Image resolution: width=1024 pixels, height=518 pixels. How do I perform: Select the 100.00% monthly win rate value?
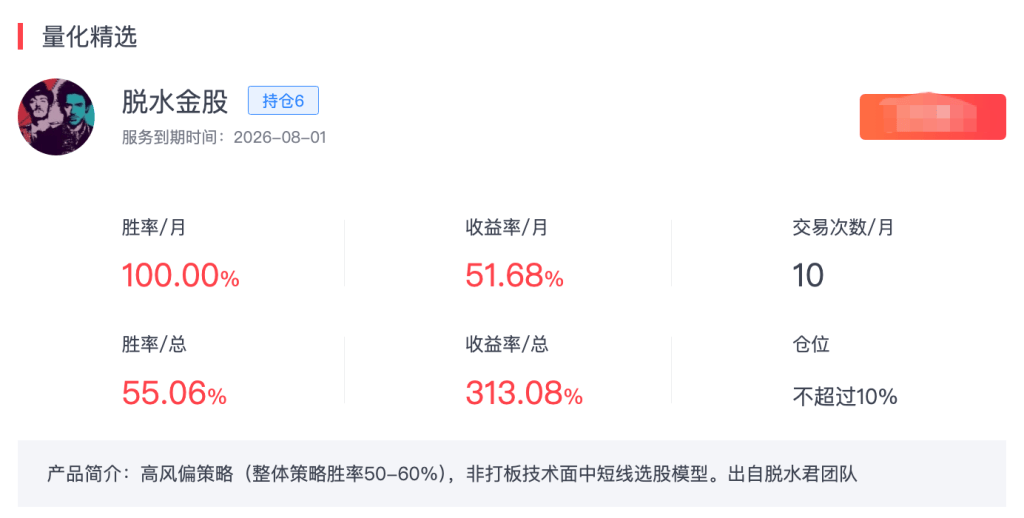pos(180,275)
